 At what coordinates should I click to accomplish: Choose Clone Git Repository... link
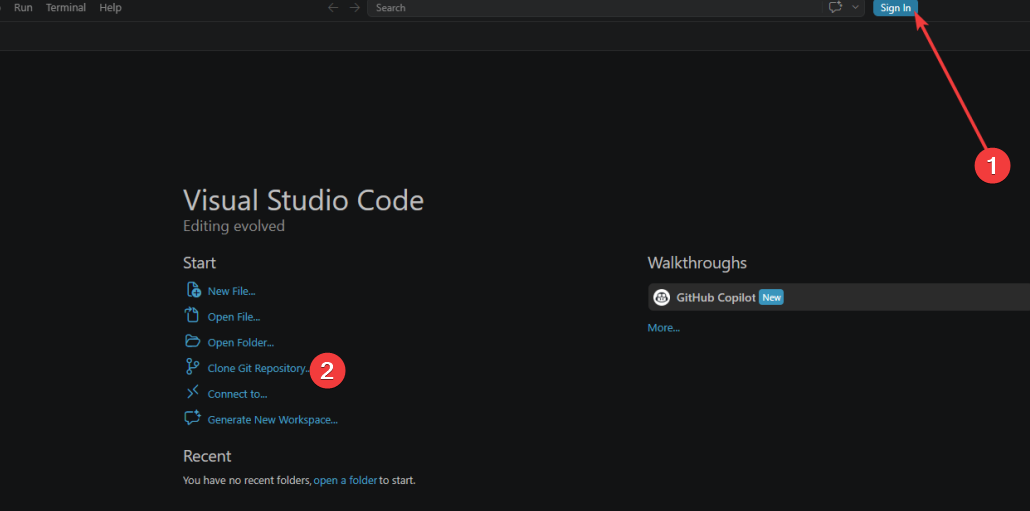click(x=258, y=369)
